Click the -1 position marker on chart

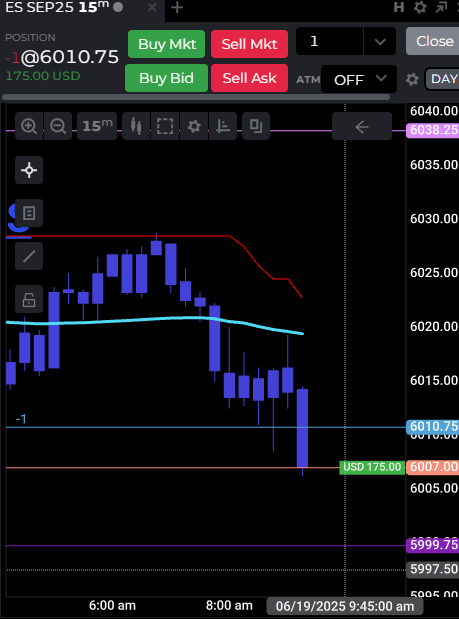pyautogui.click(x=21, y=419)
